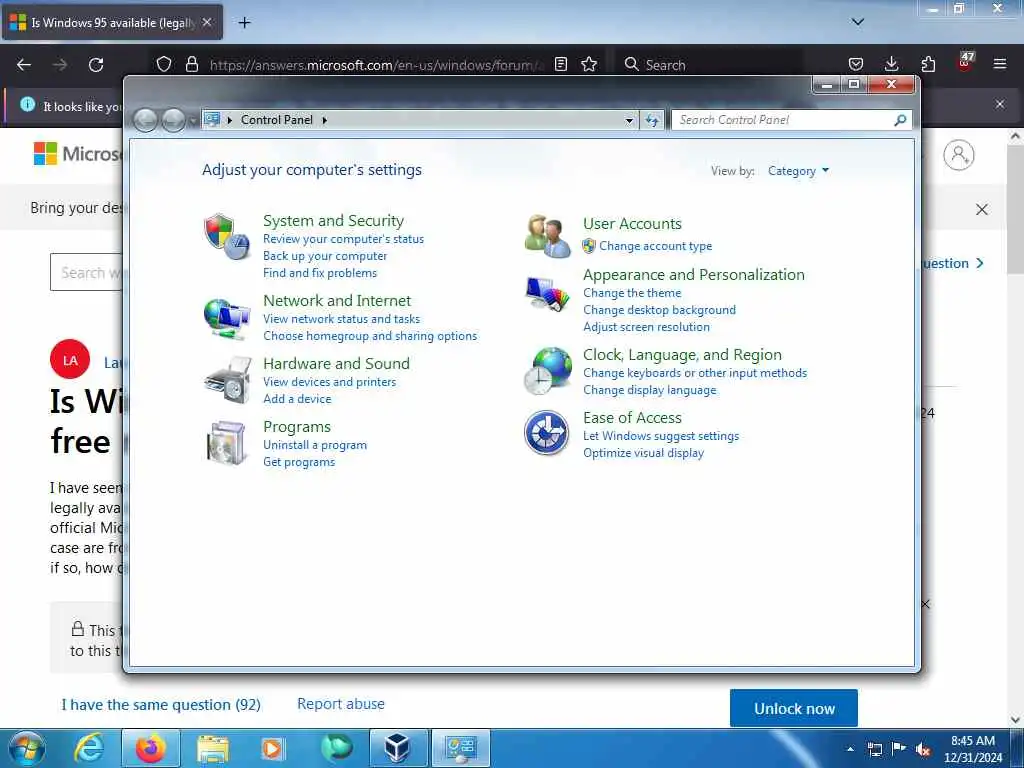Open Firefox list all tabs chevron
1024x768 pixels.
point(857,22)
